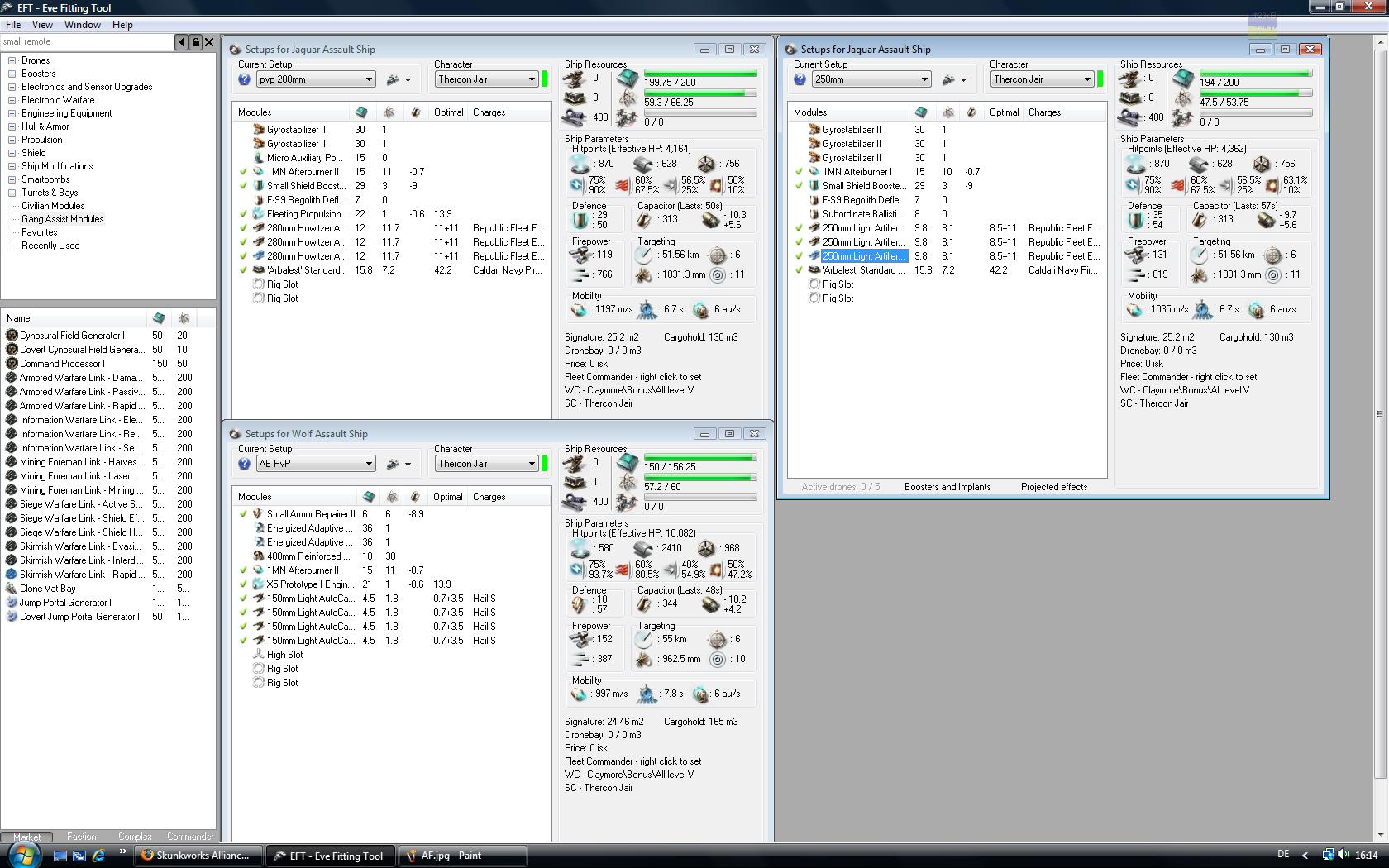Viewport: 1389px width, 868px height.
Task: Toggle Small Shield Boost... checkmark in pvp 280mm Jaguar
Action: click(x=243, y=186)
